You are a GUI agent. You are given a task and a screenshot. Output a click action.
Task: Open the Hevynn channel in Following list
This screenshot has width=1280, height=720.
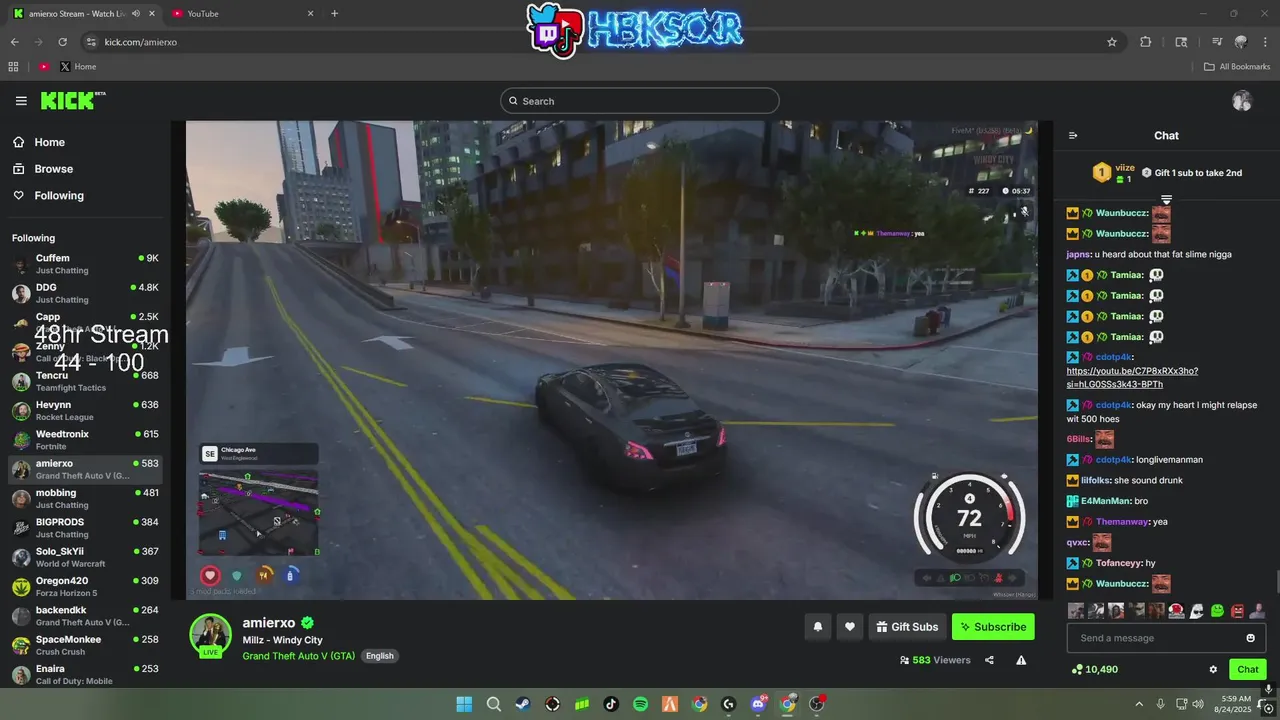(x=85, y=411)
